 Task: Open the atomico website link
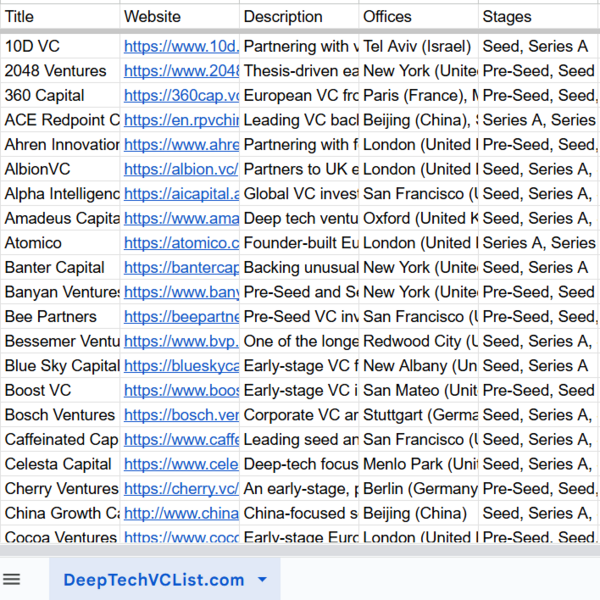pyautogui.click(x=181, y=243)
